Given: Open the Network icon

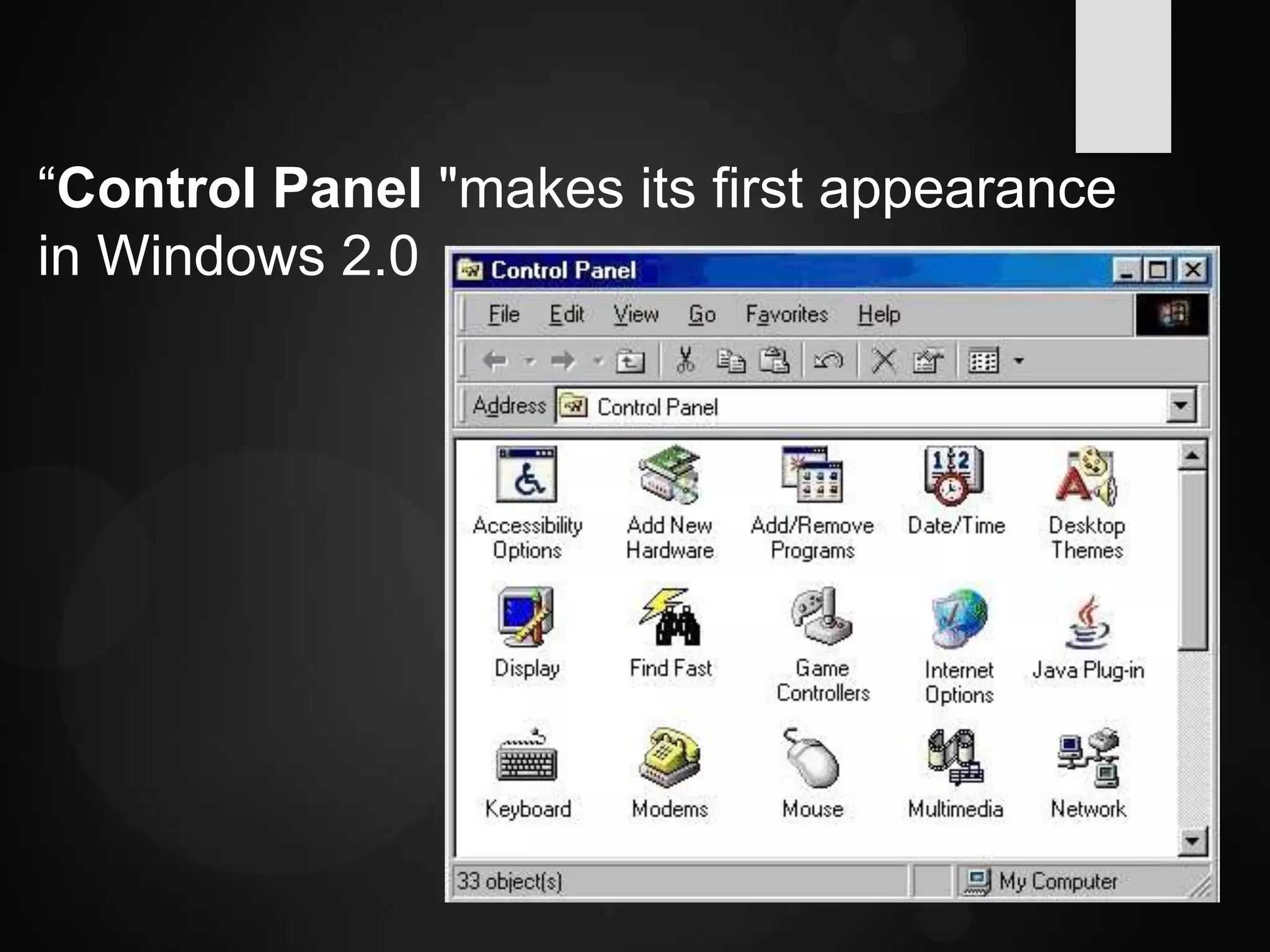Looking at the screenshot, I should (1088, 757).
